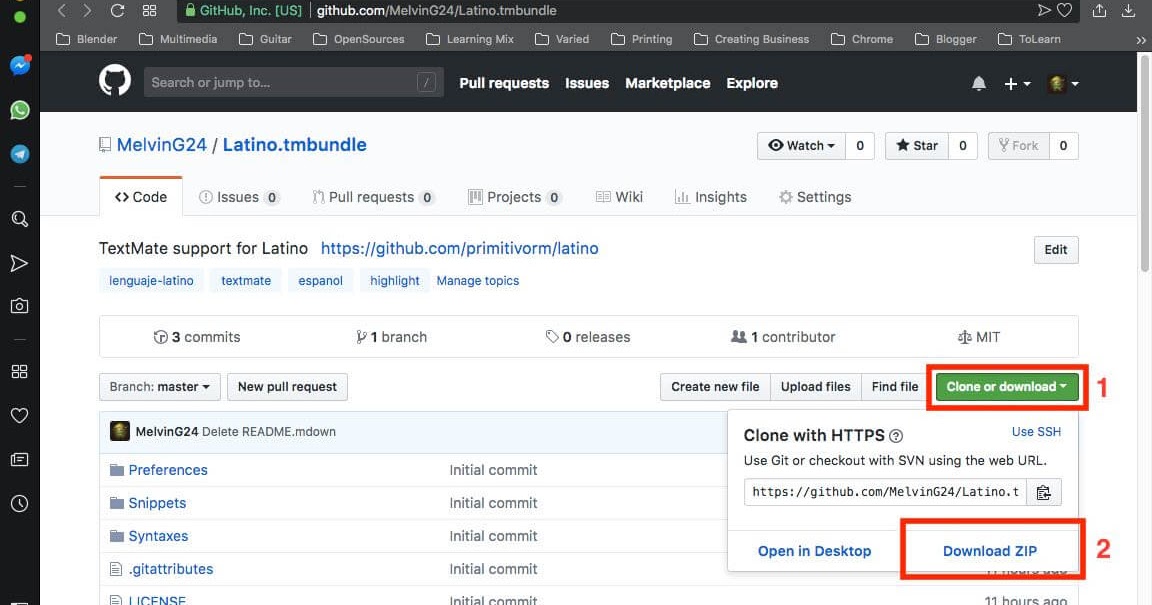Click the MelvinG24 avatar in commit row
The image size is (1152, 605).
tap(120, 432)
